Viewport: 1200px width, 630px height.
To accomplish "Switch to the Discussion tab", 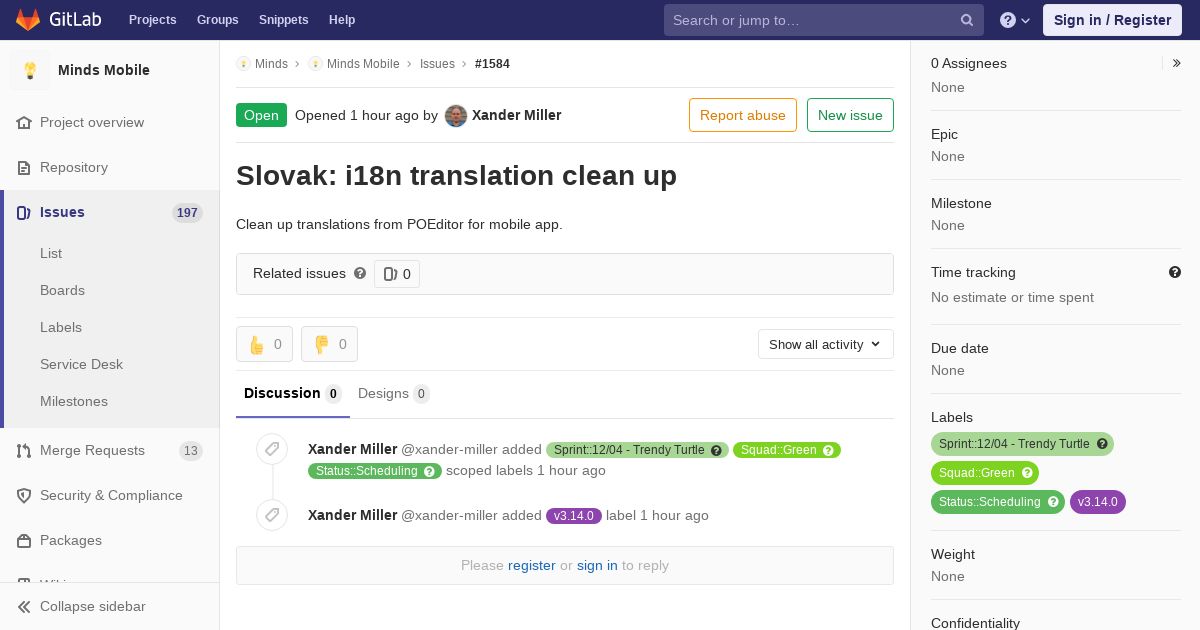I will tap(293, 394).
